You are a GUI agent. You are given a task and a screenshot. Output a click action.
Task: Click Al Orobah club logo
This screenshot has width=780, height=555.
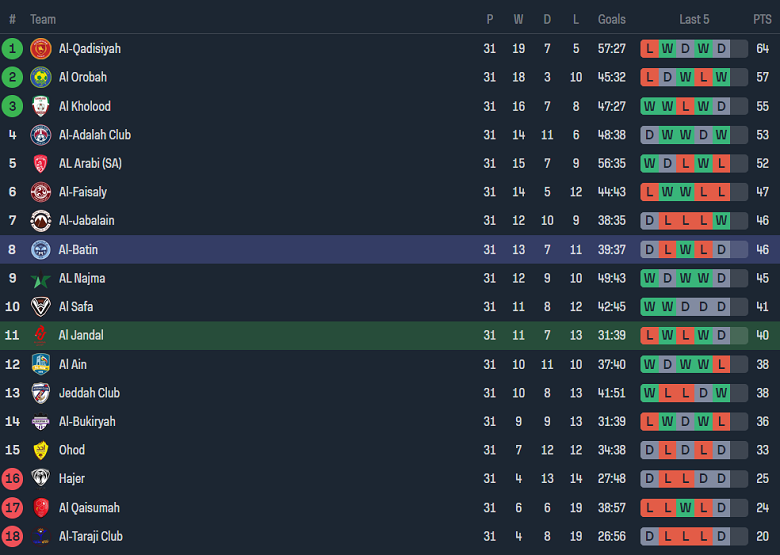click(x=41, y=77)
